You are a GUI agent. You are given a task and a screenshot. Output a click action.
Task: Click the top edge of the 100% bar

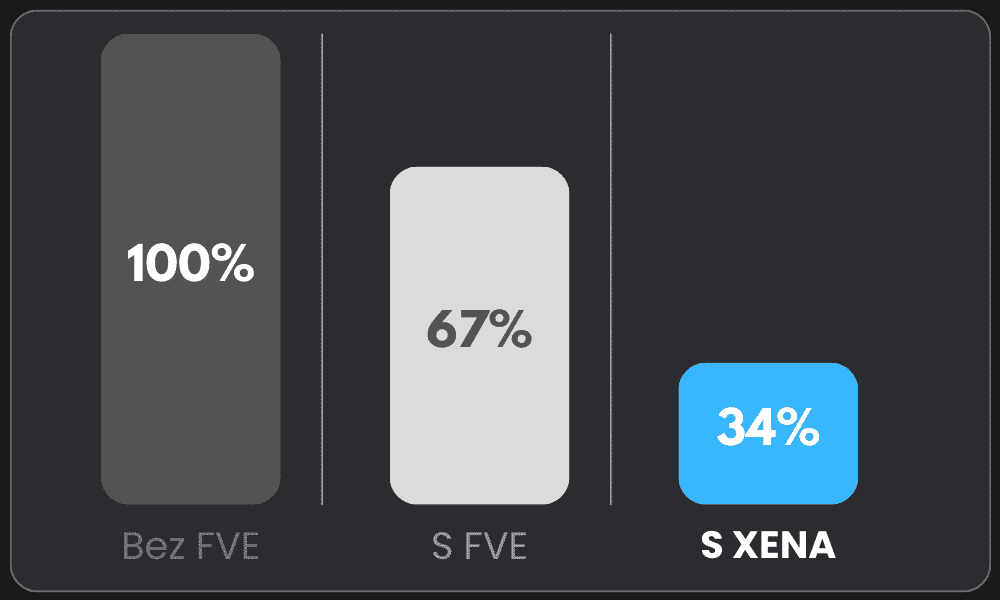(x=190, y=37)
